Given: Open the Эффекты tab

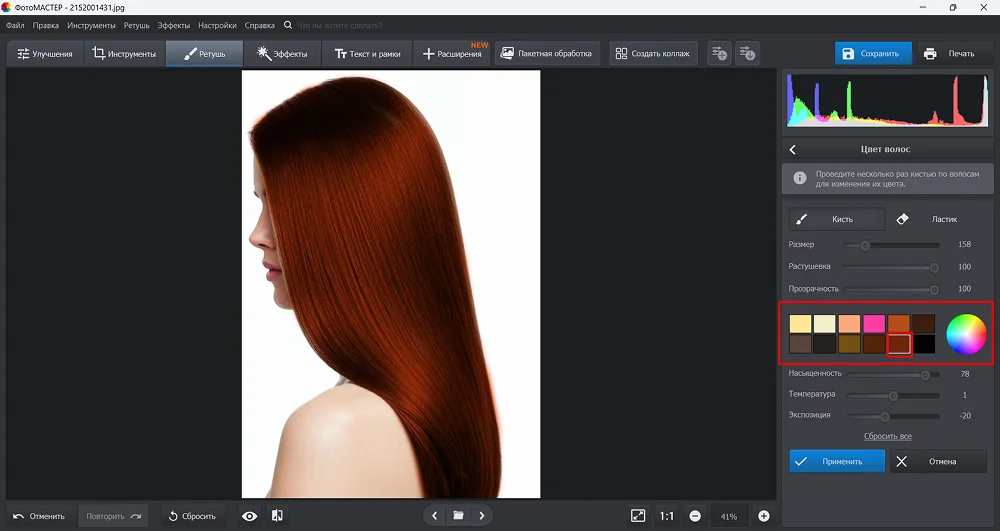Looking at the screenshot, I should point(282,54).
